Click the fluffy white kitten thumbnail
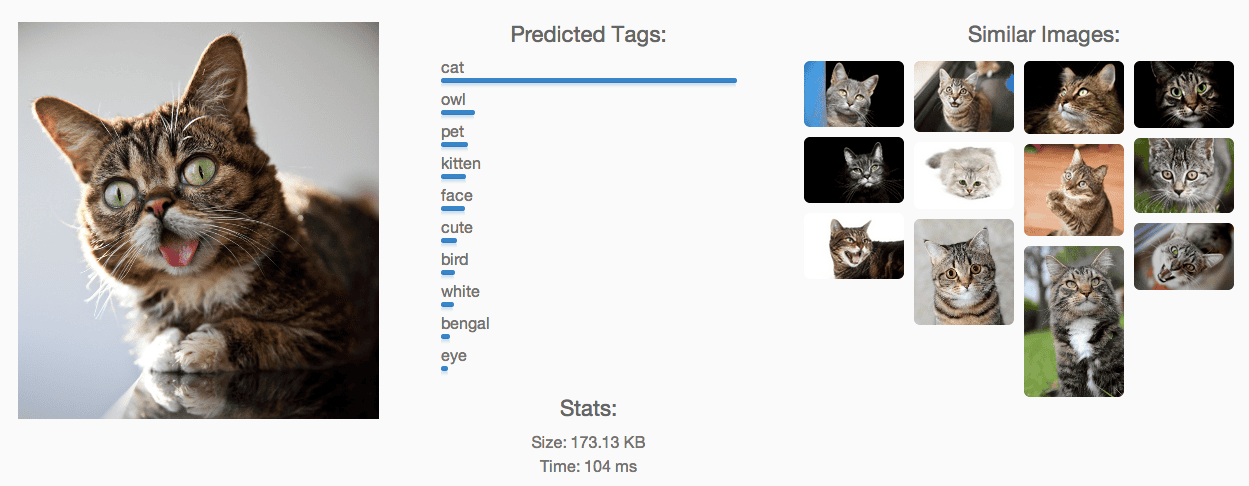1249x486 pixels. (x=964, y=175)
